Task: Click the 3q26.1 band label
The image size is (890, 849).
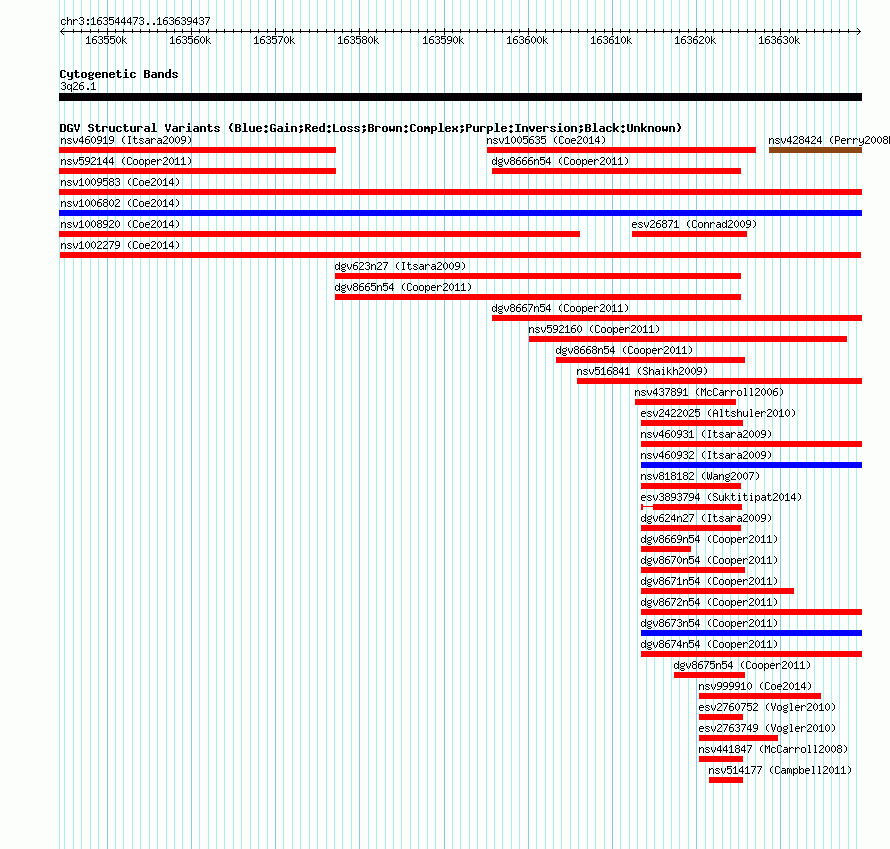Action: point(78,86)
